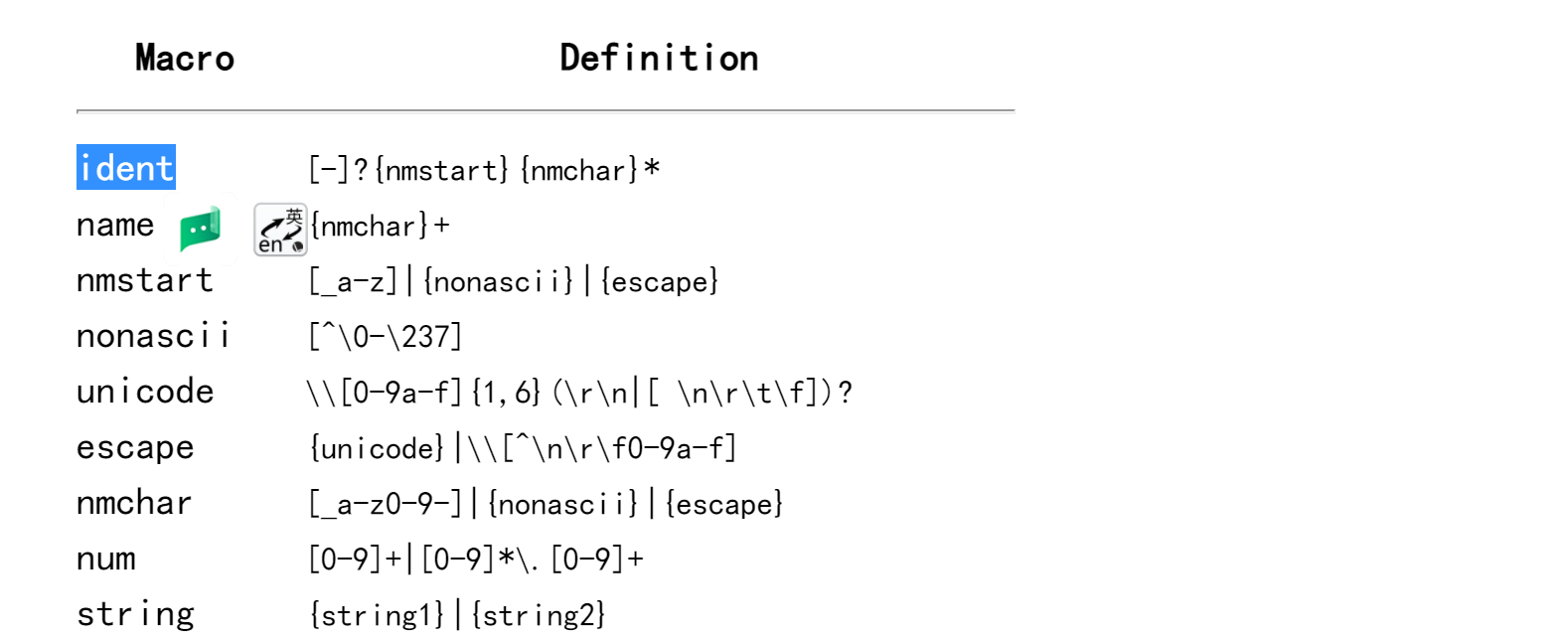1568x642 pixels.
Task: Click the nmstart macro name
Action: coord(145,281)
